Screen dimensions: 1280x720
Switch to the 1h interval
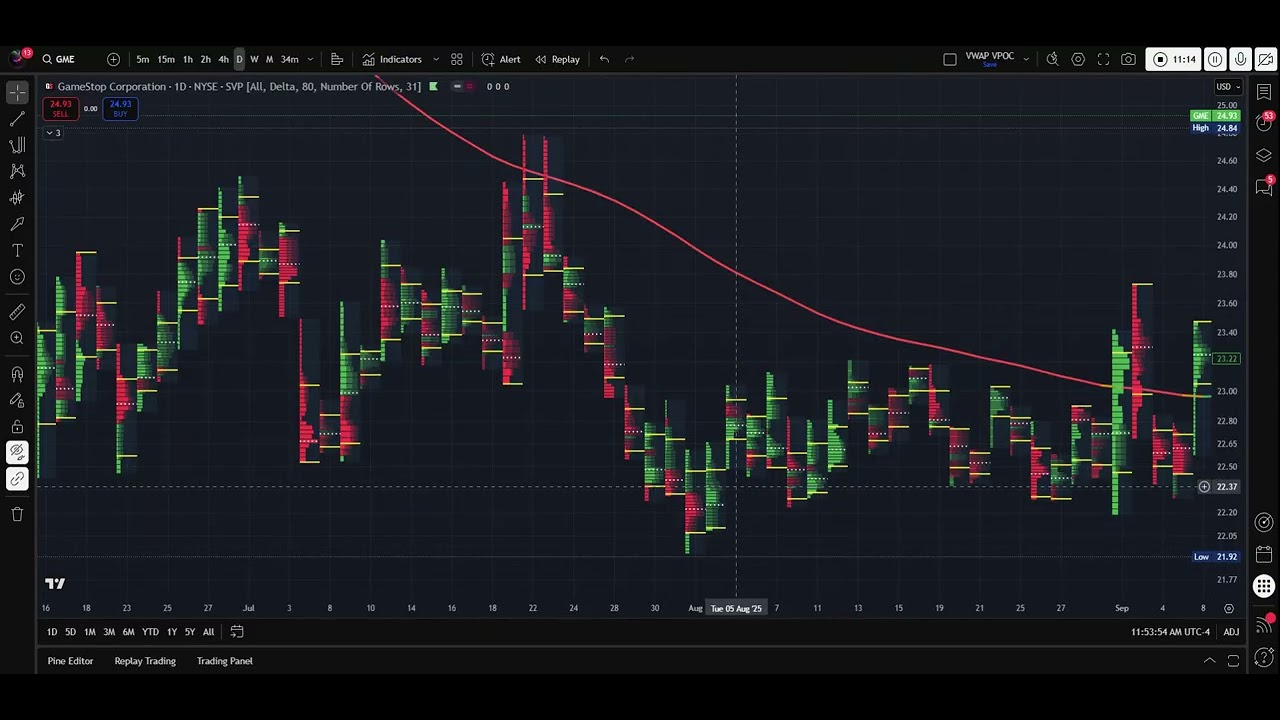(187, 59)
